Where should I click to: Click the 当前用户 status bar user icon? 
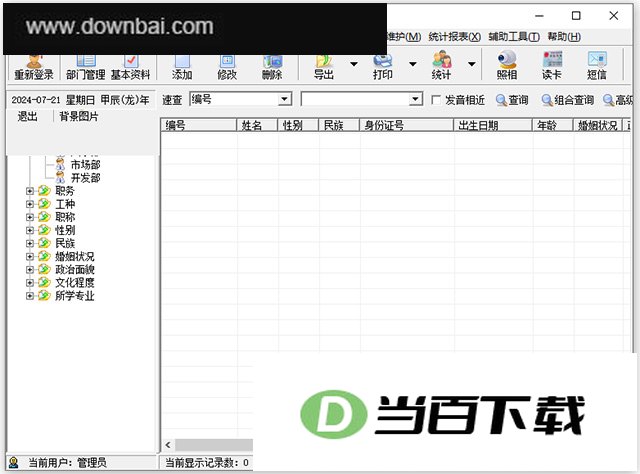click(13, 462)
